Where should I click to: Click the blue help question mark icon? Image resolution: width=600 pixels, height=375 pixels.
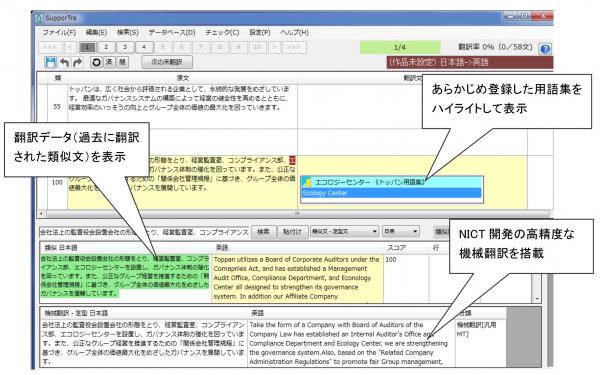(545, 49)
